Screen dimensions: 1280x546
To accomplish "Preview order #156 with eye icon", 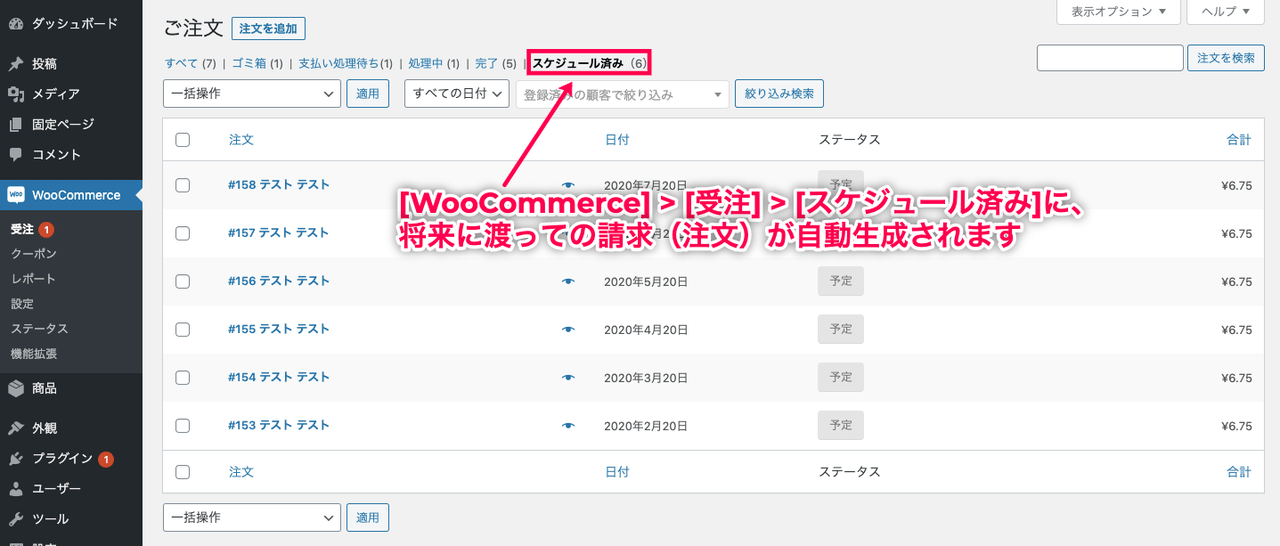I will (x=569, y=282).
